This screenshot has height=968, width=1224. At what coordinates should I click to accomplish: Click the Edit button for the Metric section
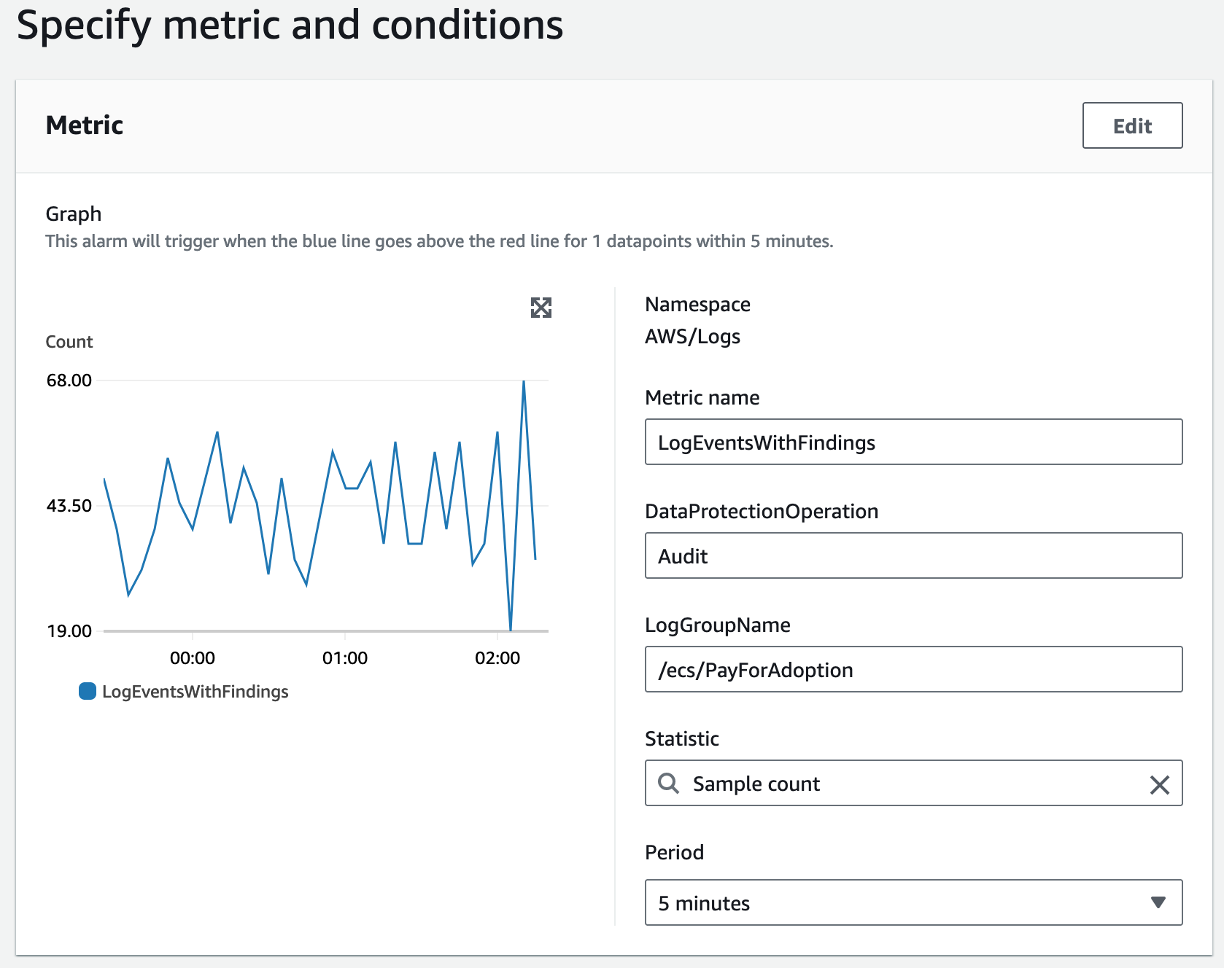[x=1132, y=125]
